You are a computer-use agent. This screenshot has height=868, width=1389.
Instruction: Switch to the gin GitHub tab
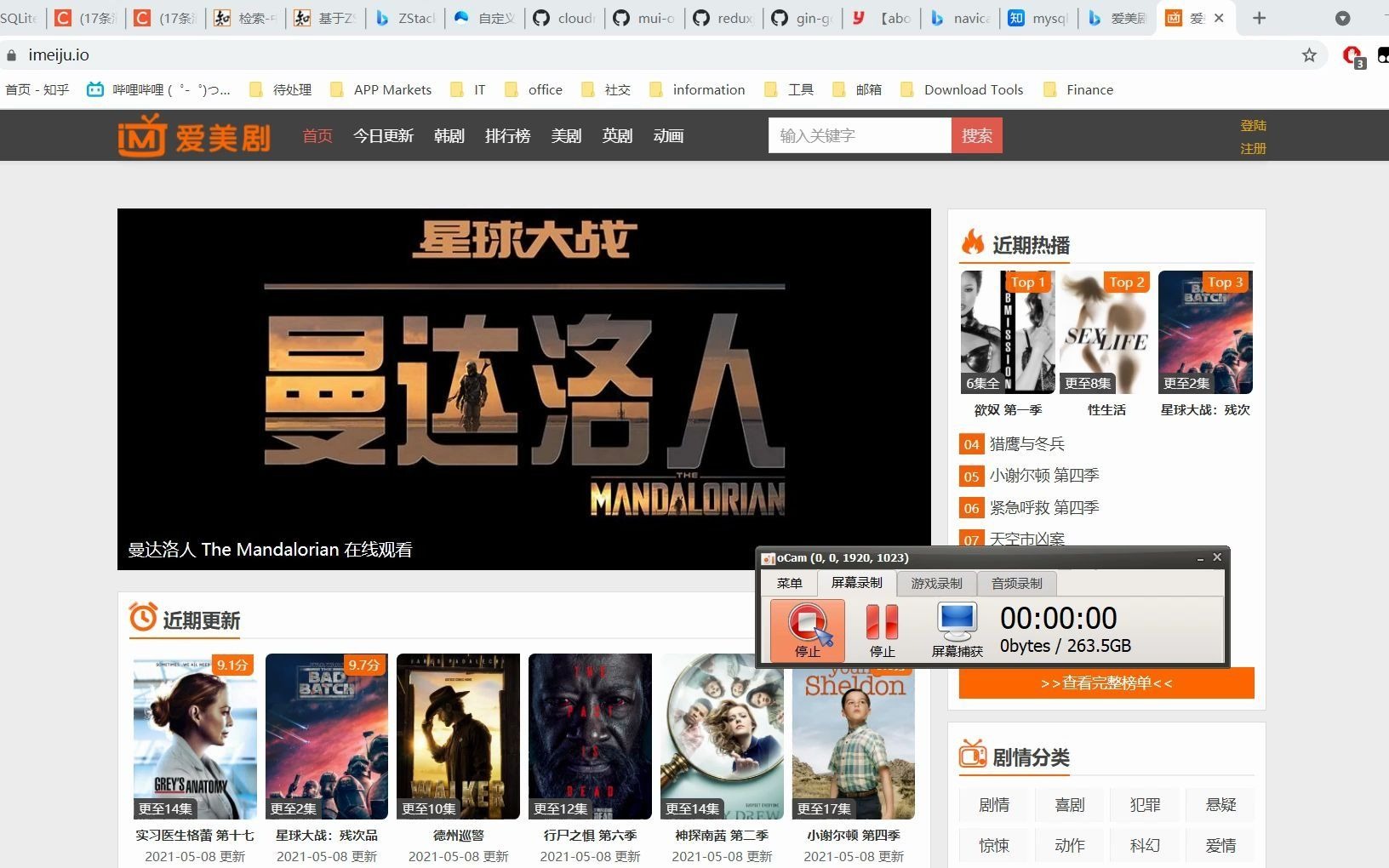click(802, 18)
